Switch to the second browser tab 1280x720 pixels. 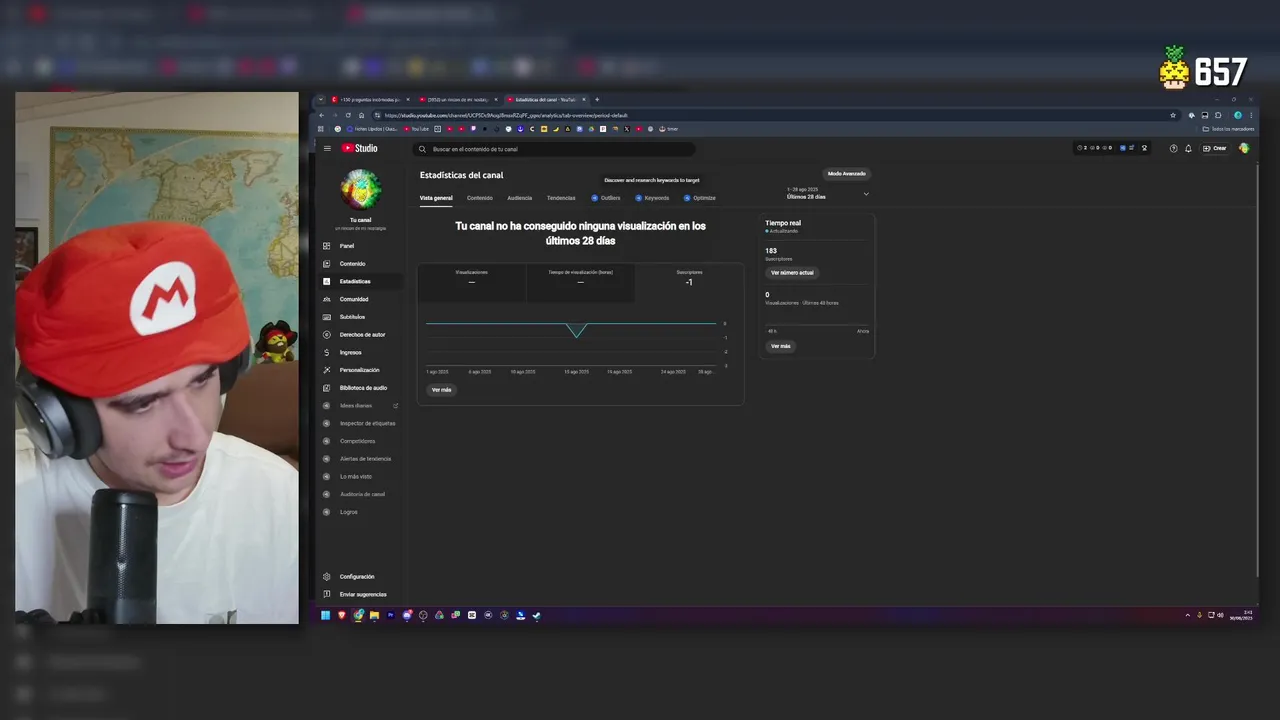pyautogui.click(x=459, y=99)
